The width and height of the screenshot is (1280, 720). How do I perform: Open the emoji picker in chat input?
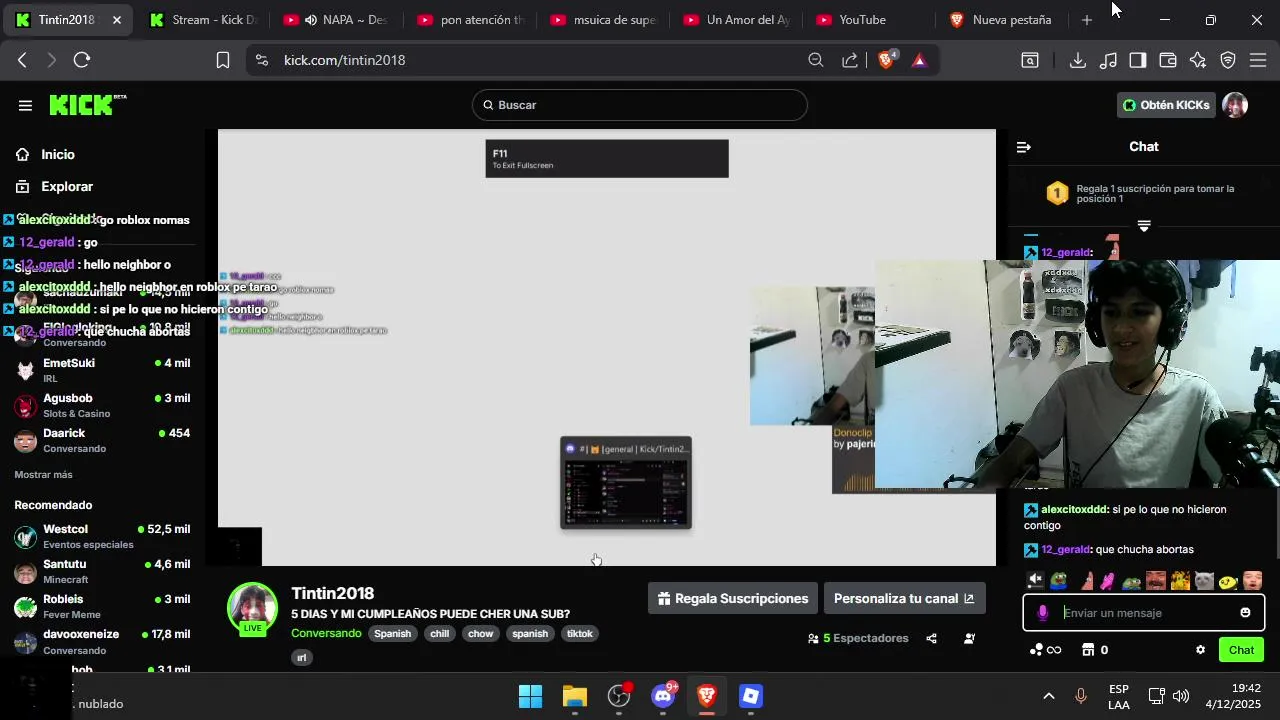(x=1245, y=613)
